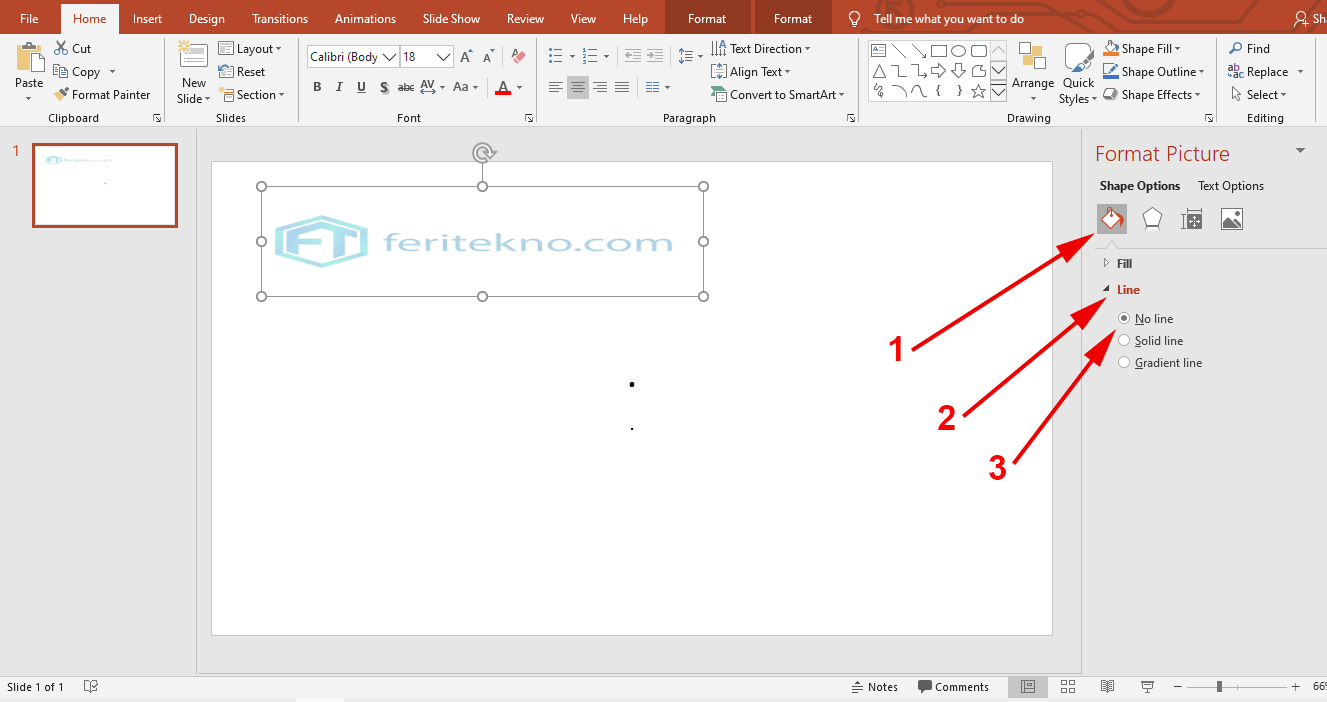The image size is (1327, 702).
Task: Click the accessibility check icon in status bar
Action: coord(90,687)
